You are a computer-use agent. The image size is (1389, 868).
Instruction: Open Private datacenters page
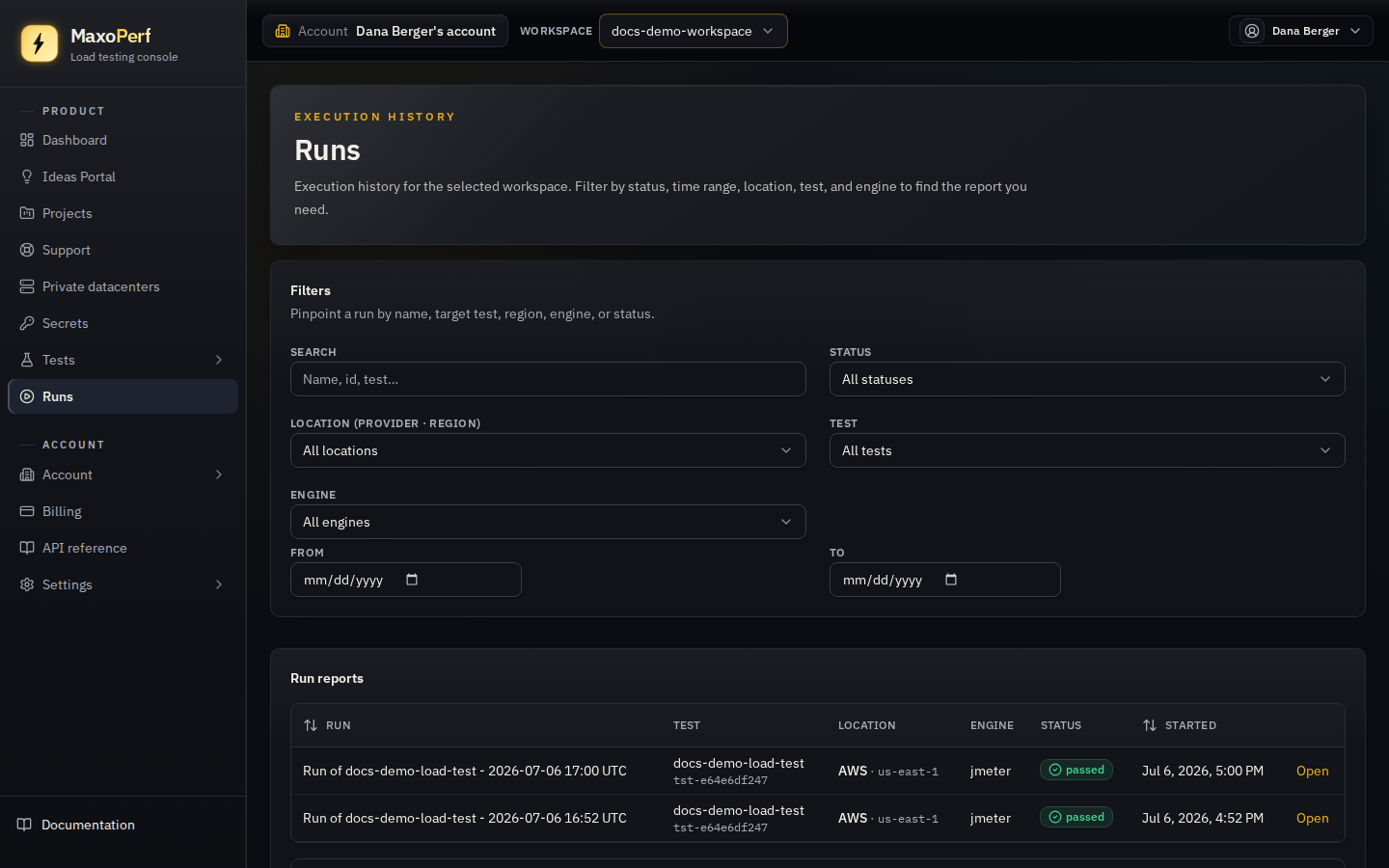(x=123, y=286)
